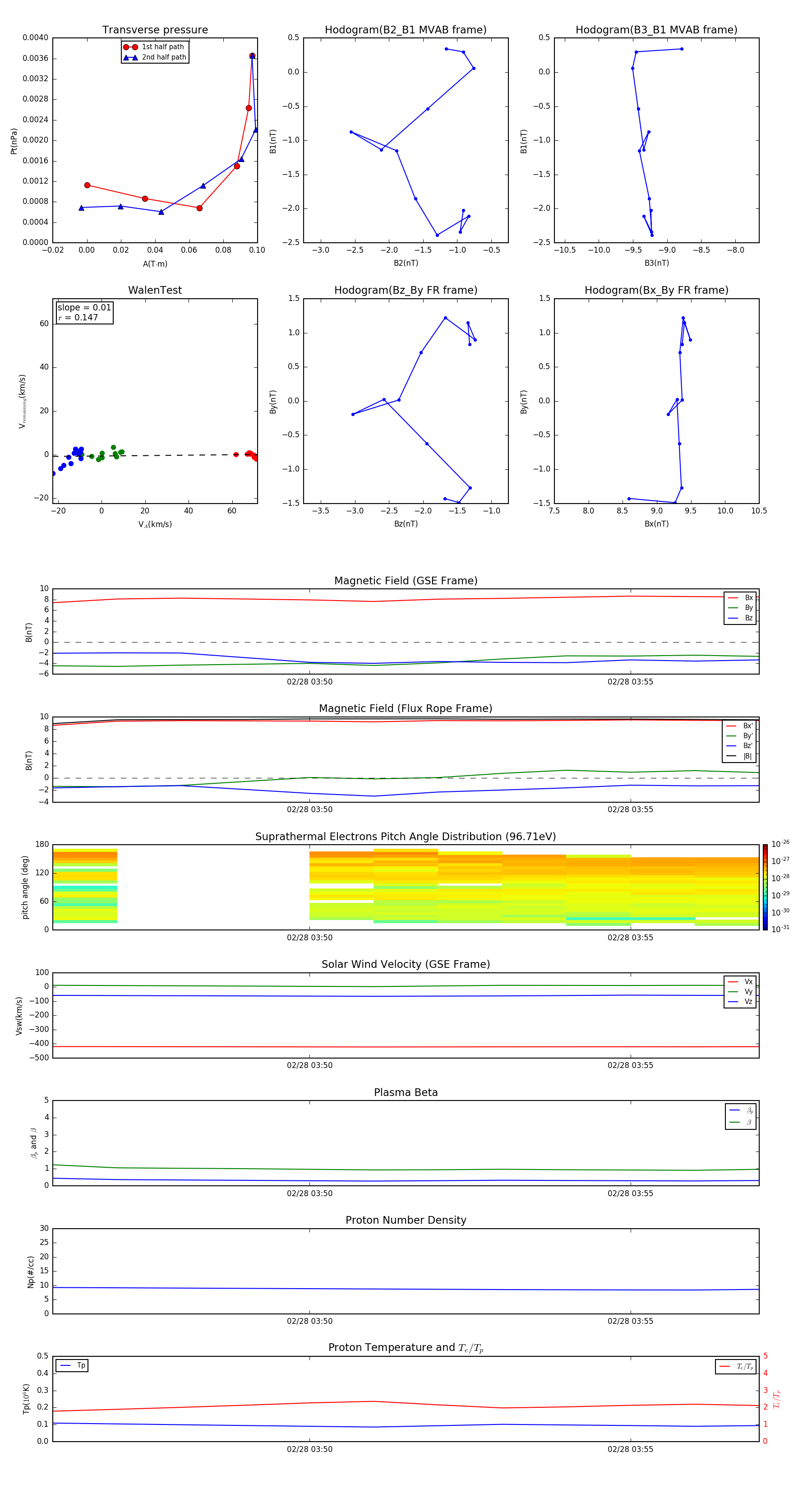Viewport: 812px width, 1489px height.
Task: Click the Suprathermal Electrons Pitch Angle Distribution title
Action: click(x=406, y=837)
